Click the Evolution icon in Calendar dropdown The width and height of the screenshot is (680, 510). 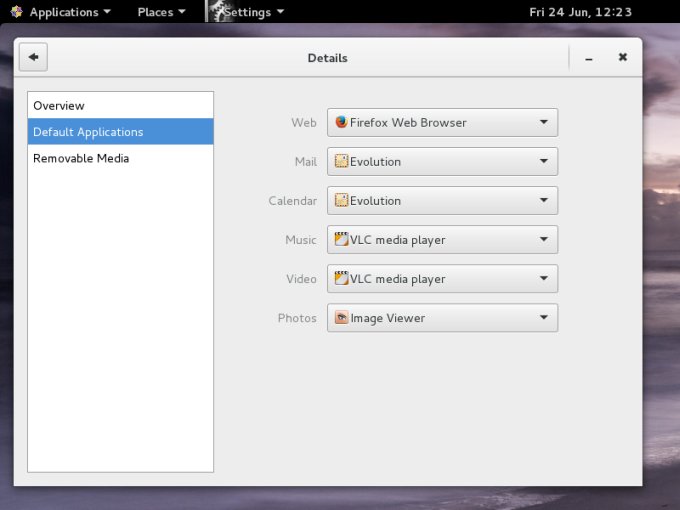tap(341, 200)
